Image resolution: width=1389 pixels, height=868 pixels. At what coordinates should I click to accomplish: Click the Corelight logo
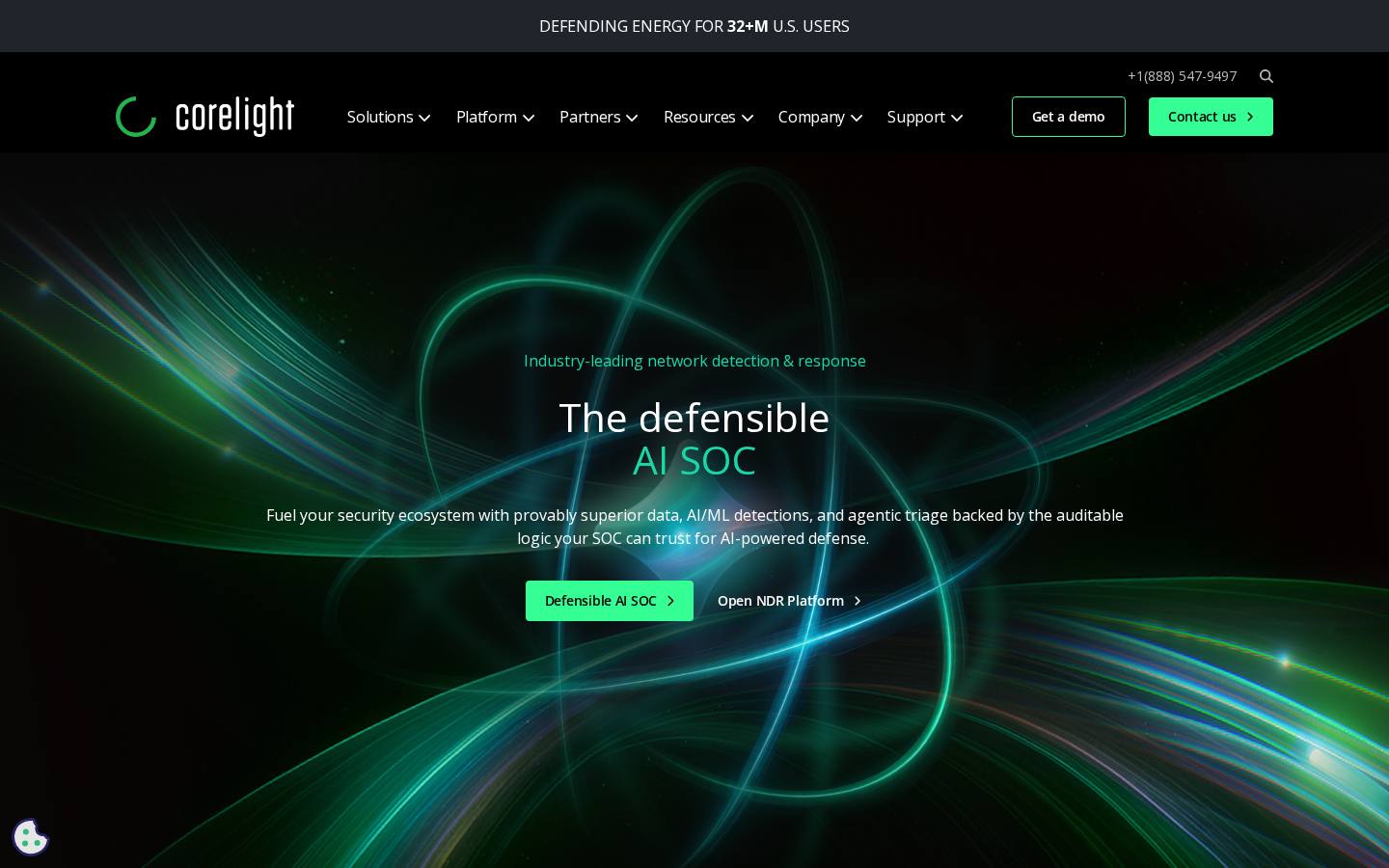tap(204, 117)
